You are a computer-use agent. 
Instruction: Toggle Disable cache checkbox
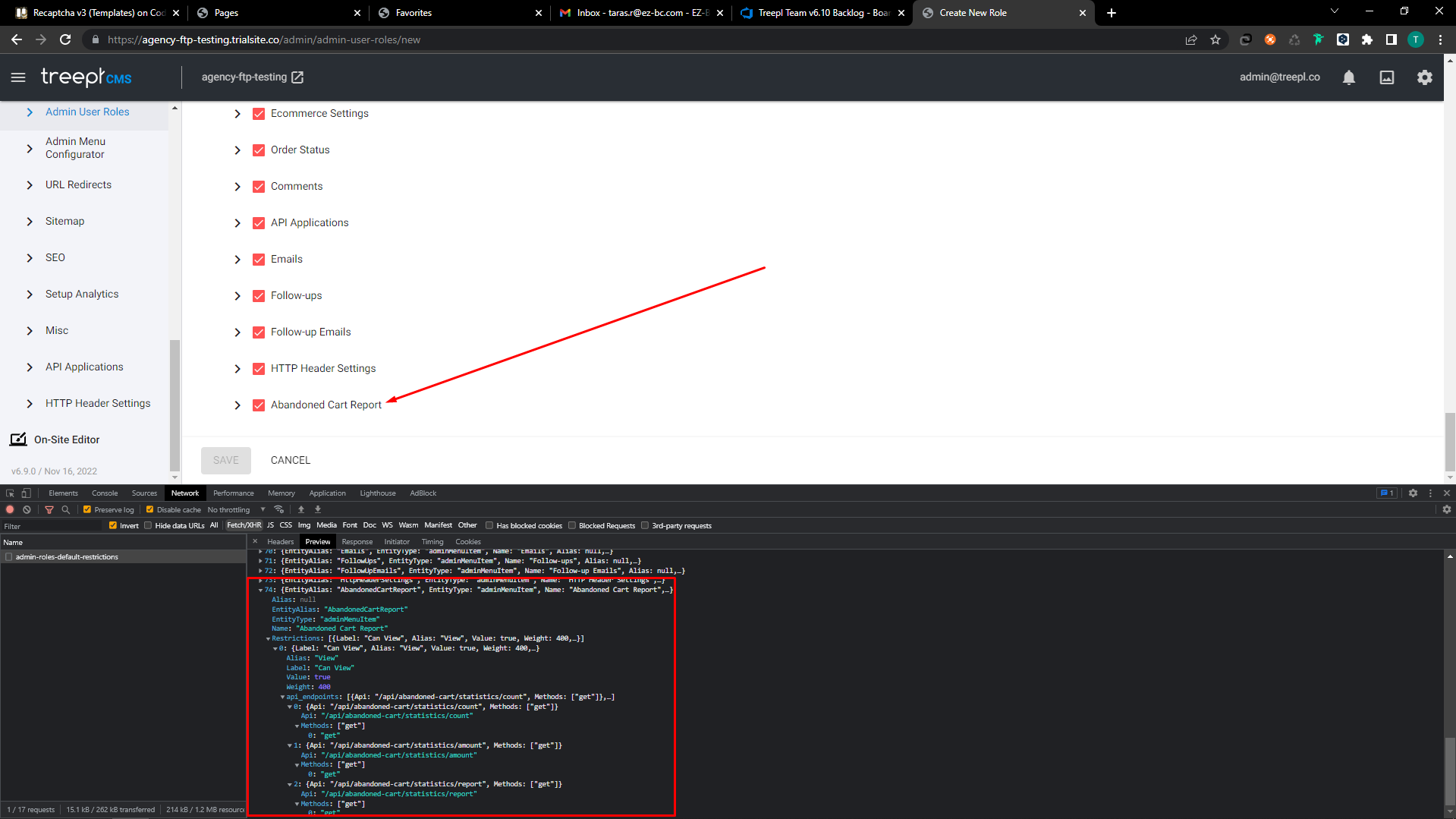[149, 510]
